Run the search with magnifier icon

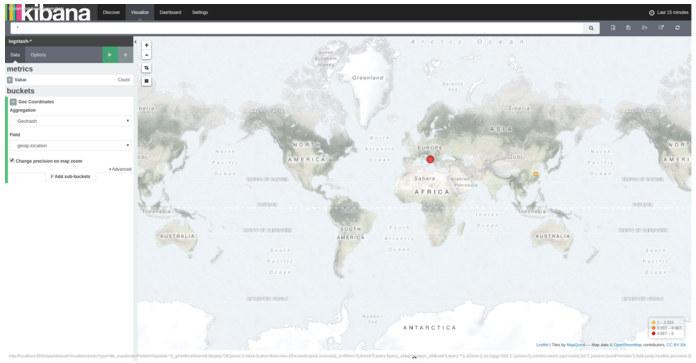point(591,28)
